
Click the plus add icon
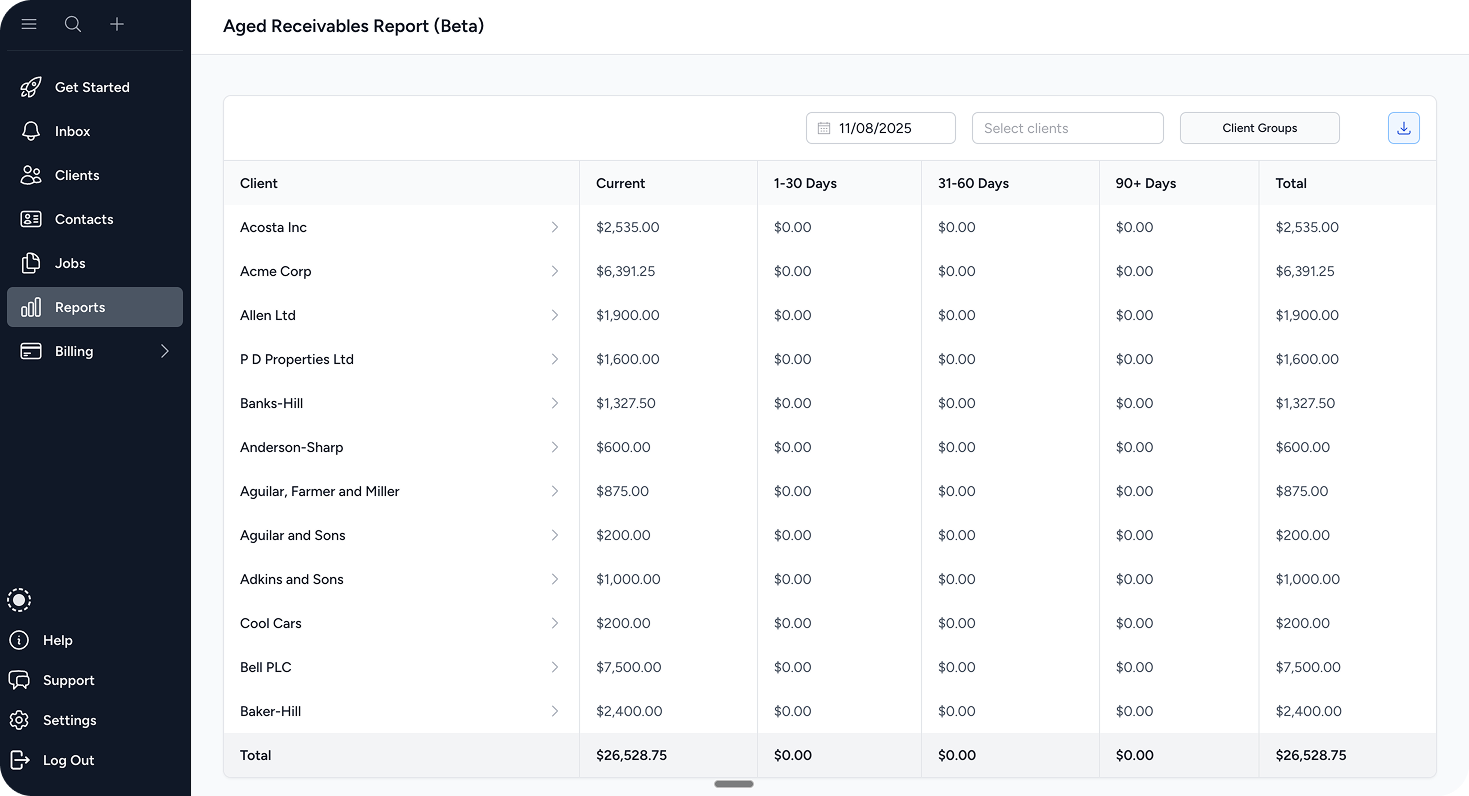pyautogui.click(x=117, y=24)
